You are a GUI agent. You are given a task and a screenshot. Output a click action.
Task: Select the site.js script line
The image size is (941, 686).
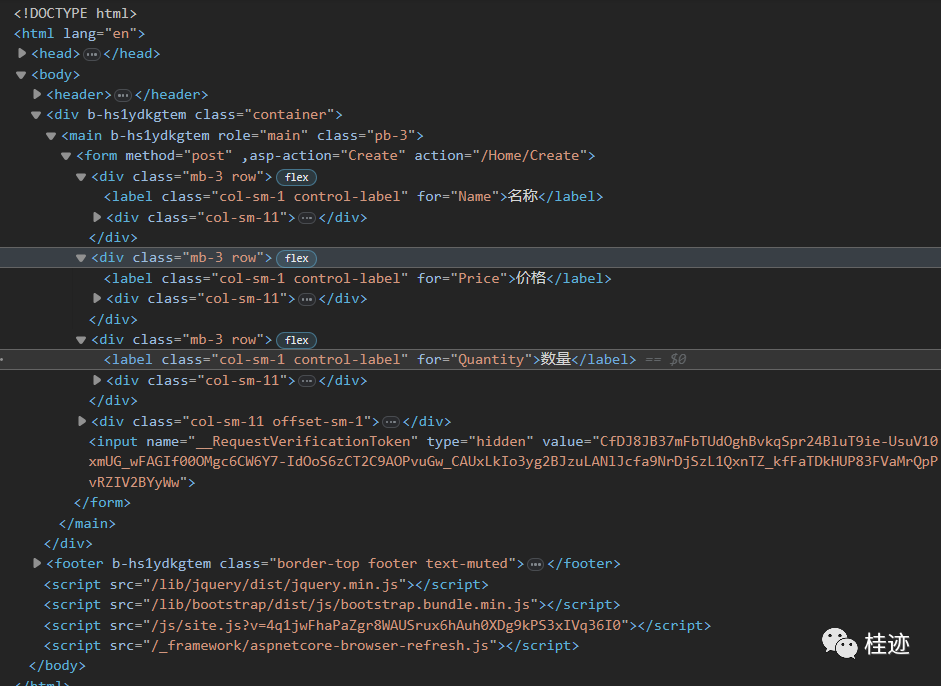(x=377, y=625)
